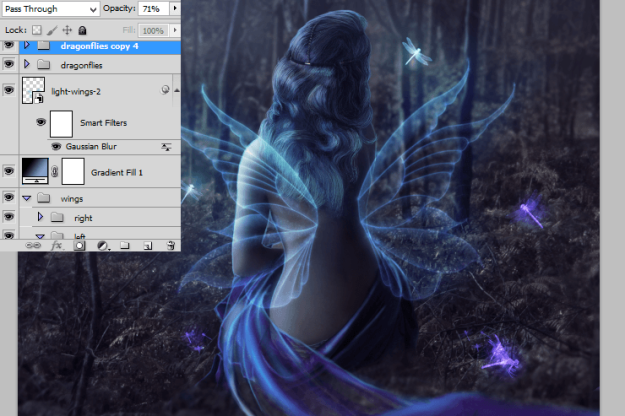
Task: Expand the right group
Action: pyautogui.click(x=40, y=217)
